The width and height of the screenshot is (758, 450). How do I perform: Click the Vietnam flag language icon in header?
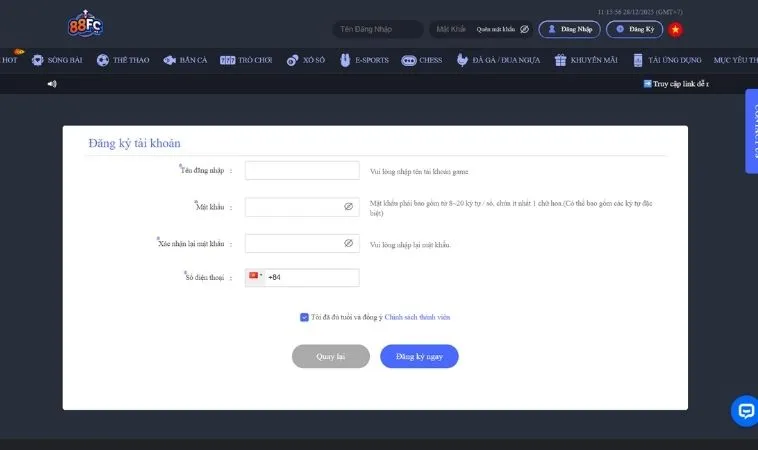tap(675, 29)
